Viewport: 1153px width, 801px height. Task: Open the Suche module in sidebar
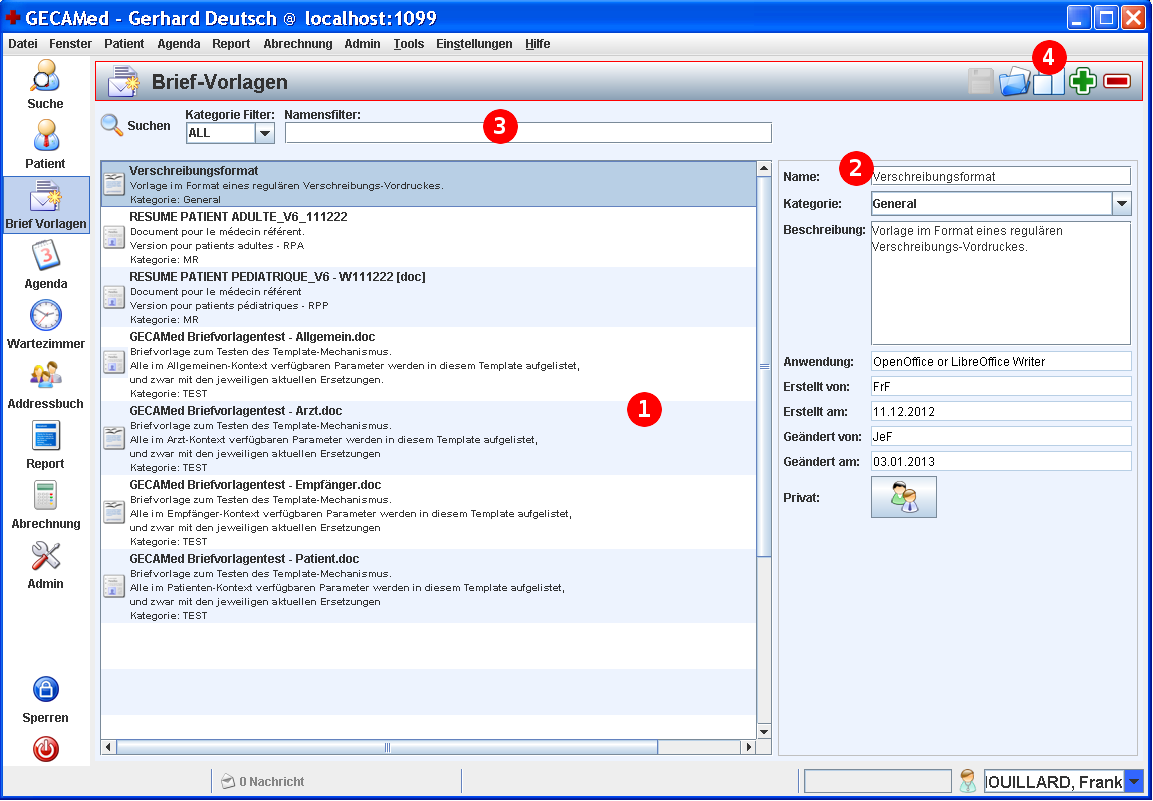click(x=45, y=77)
